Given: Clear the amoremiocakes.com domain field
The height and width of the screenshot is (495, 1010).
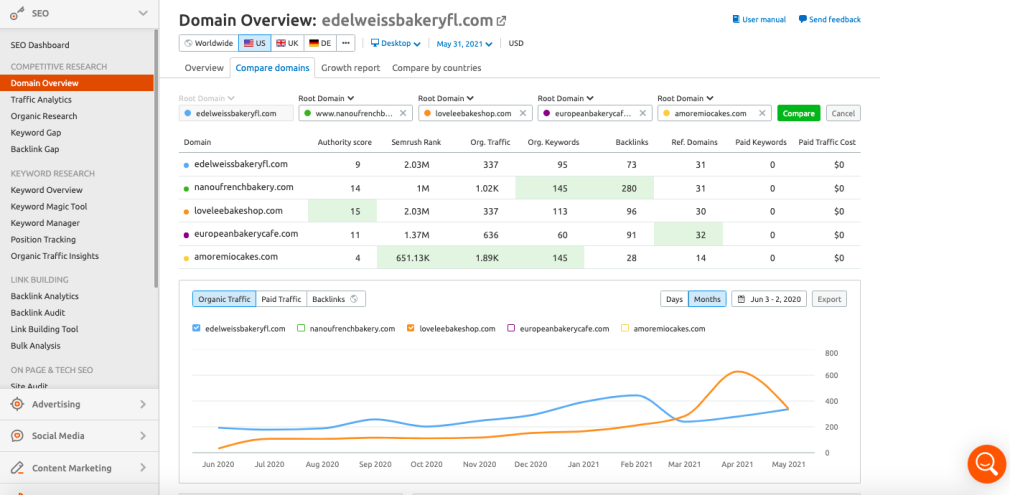Looking at the screenshot, I should 763,114.
